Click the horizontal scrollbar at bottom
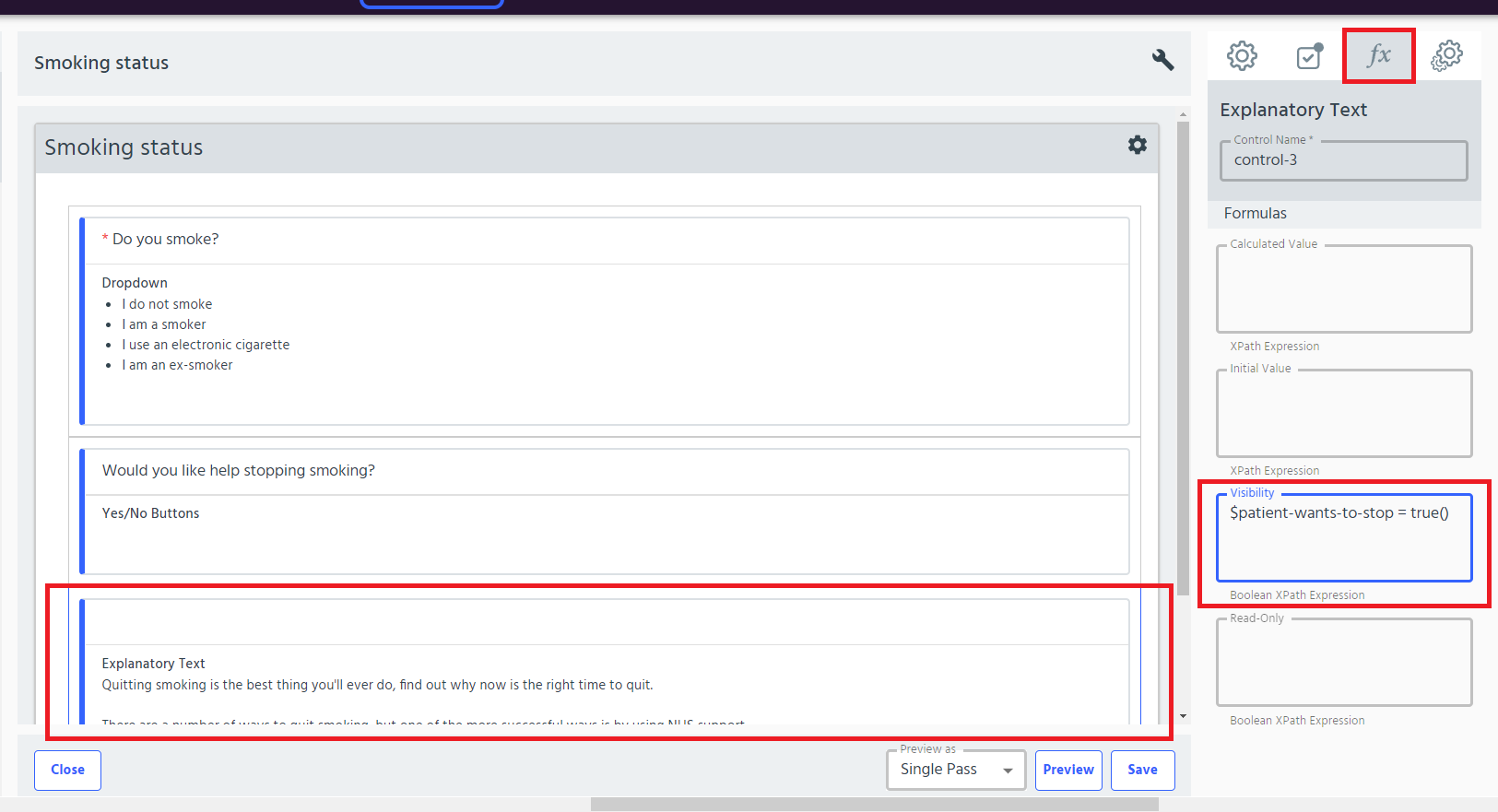1498x812 pixels. (874, 805)
